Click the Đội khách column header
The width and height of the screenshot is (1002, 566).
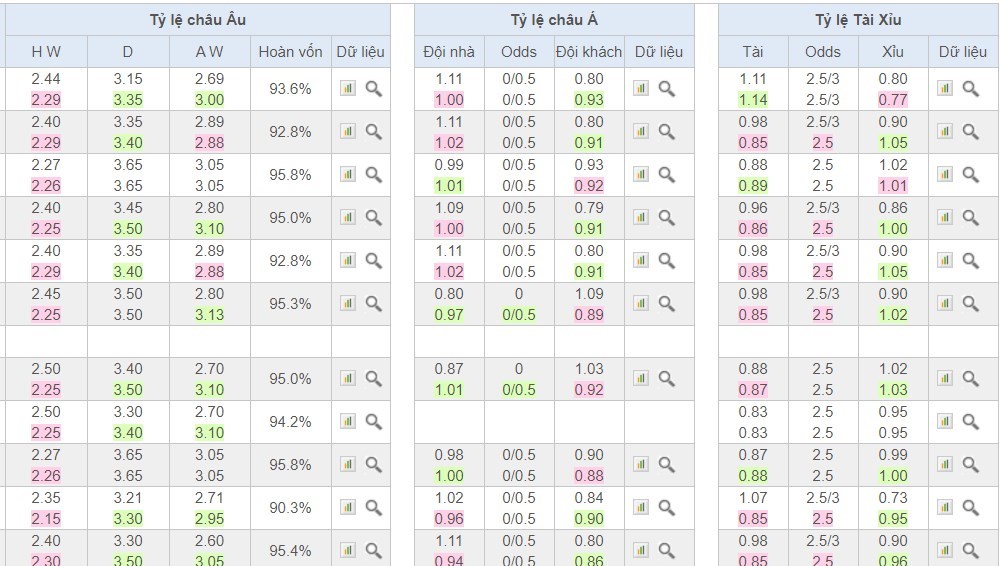[589, 52]
